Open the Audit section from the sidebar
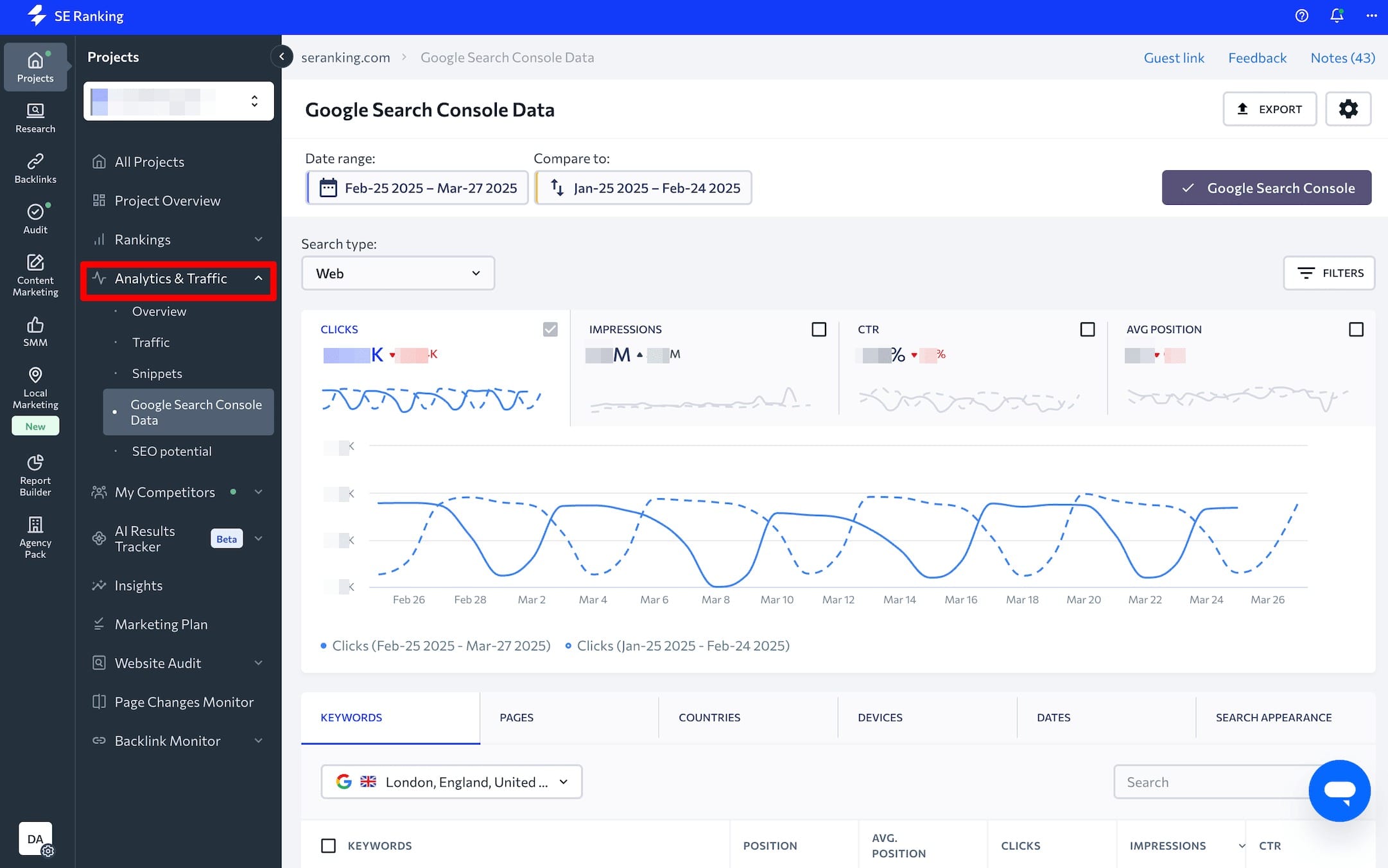Image resolution: width=1388 pixels, height=868 pixels. 35,217
